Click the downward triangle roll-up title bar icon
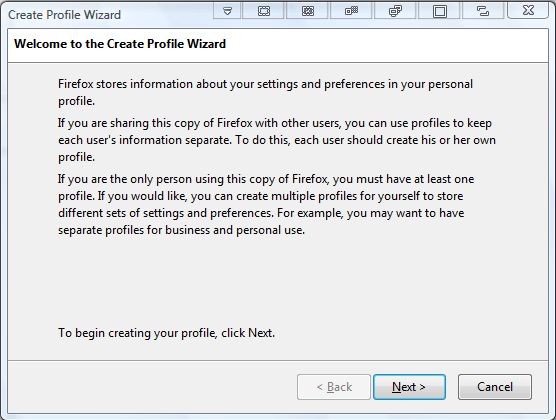Viewport: 556px width, 420px height. (228, 11)
